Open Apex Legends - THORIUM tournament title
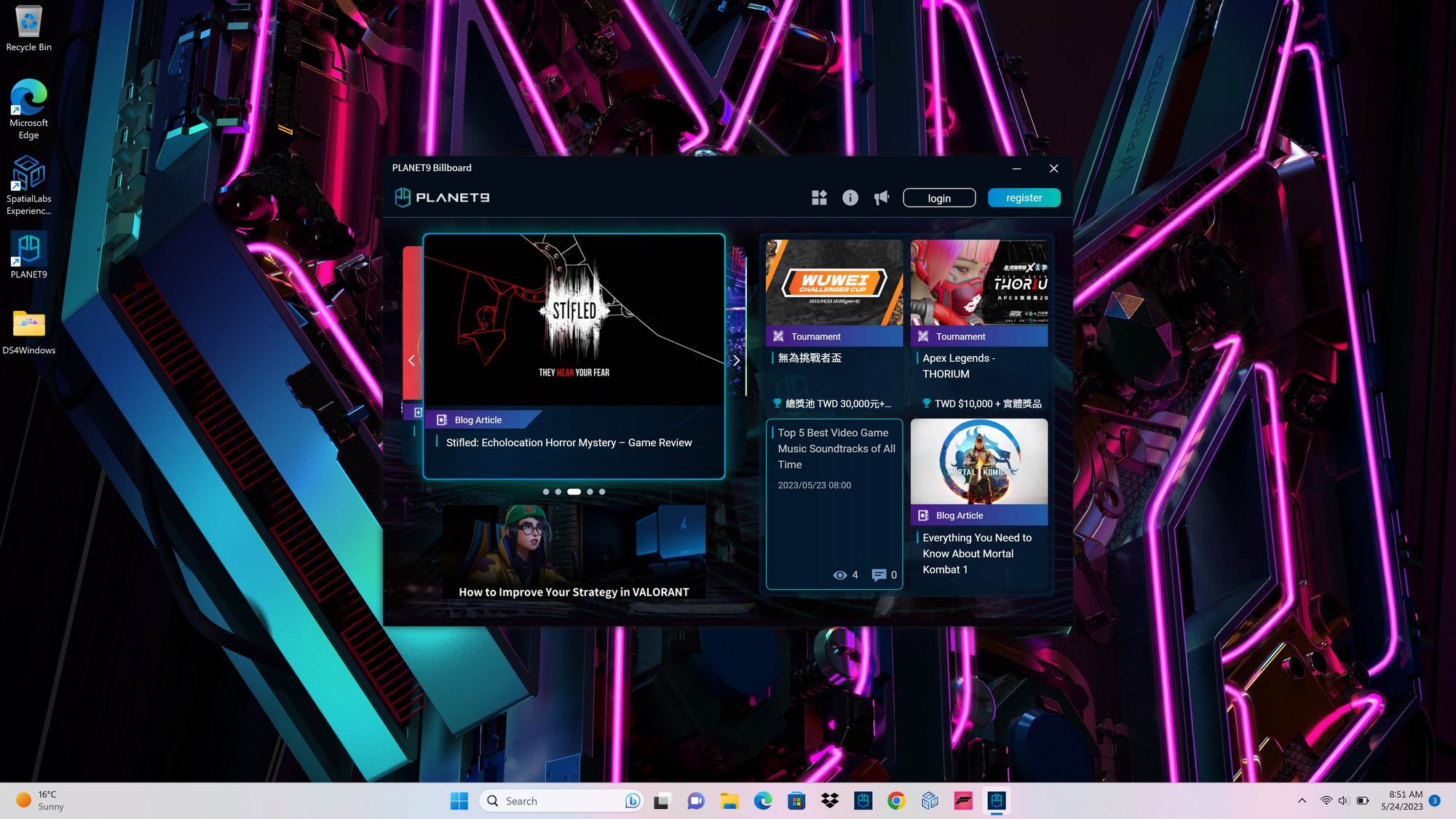The width and height of the screenshot is (1456, 819). pos(959,366)
